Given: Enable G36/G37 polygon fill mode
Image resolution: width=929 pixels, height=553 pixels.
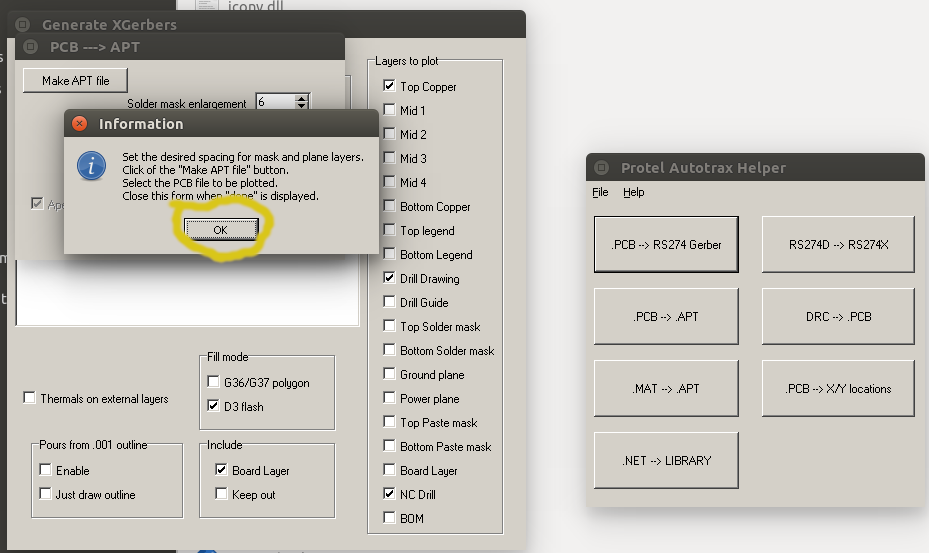Looking at the screenshot, I should click(213, 382).
